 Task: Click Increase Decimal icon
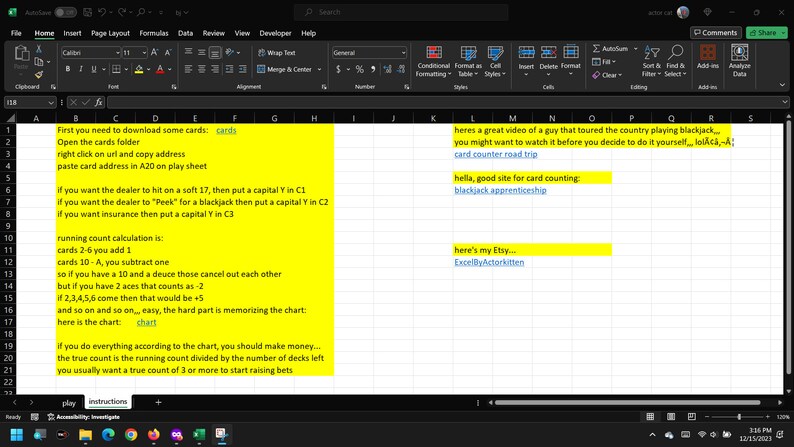point(387,69)
